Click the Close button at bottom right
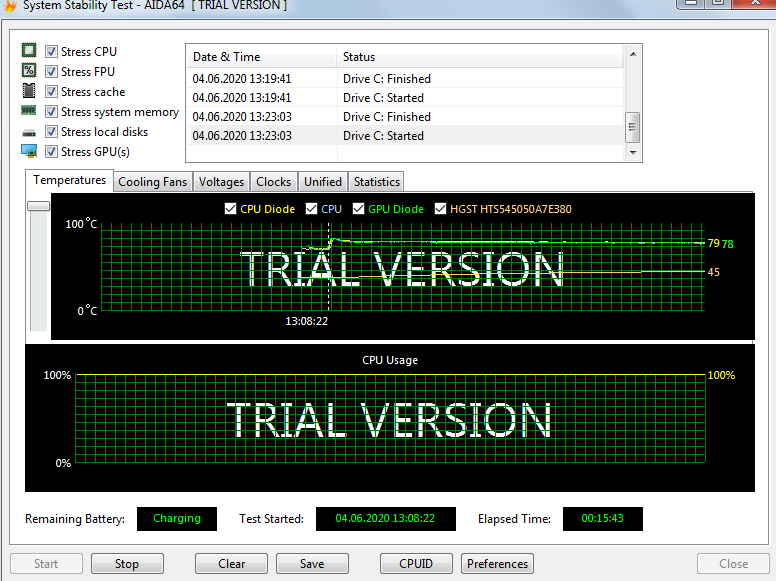 point(733,564)
